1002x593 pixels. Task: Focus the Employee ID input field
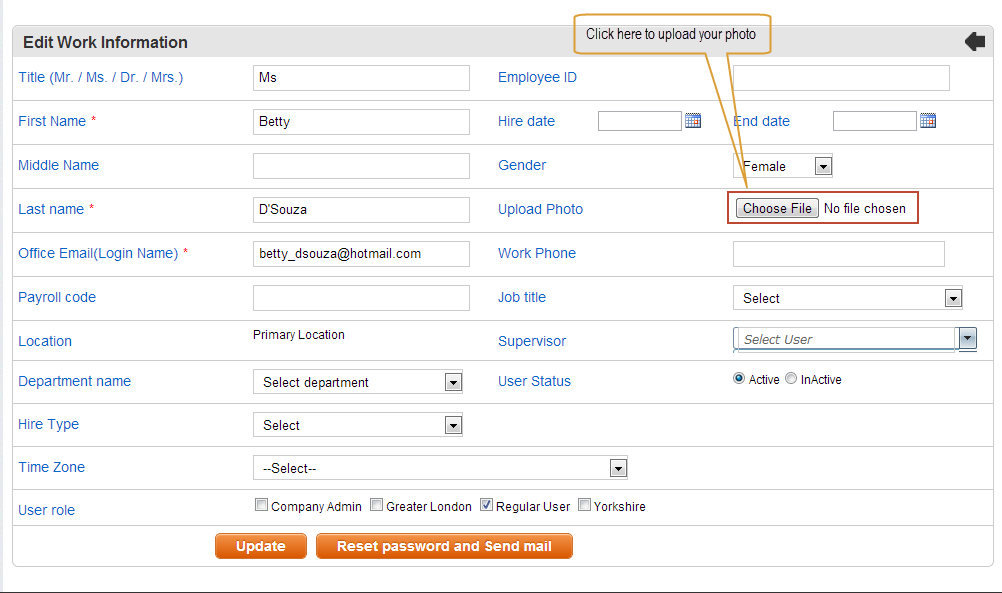click(x=841, y=78)
